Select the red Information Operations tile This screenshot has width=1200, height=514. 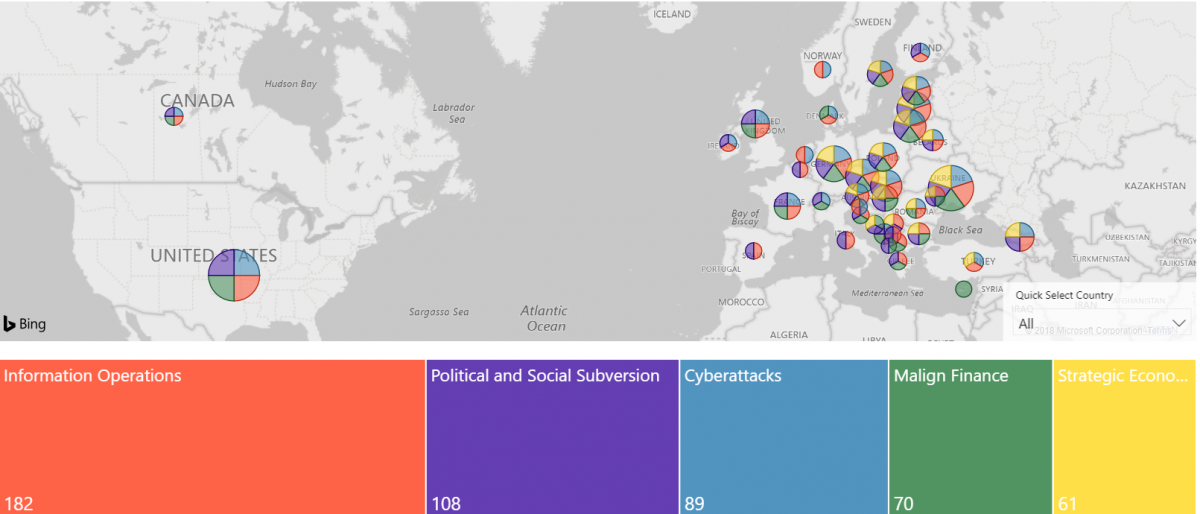212,437
